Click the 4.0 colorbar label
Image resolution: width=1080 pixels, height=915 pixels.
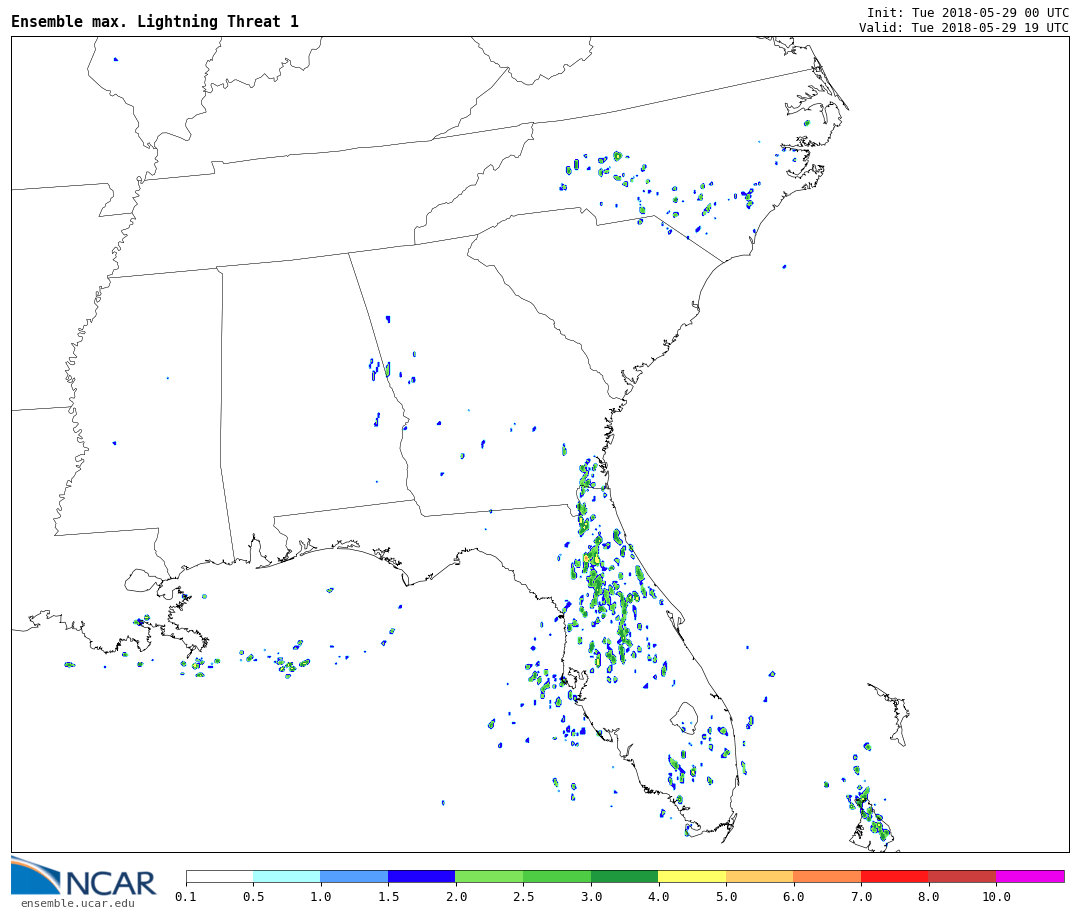[658, 896]
